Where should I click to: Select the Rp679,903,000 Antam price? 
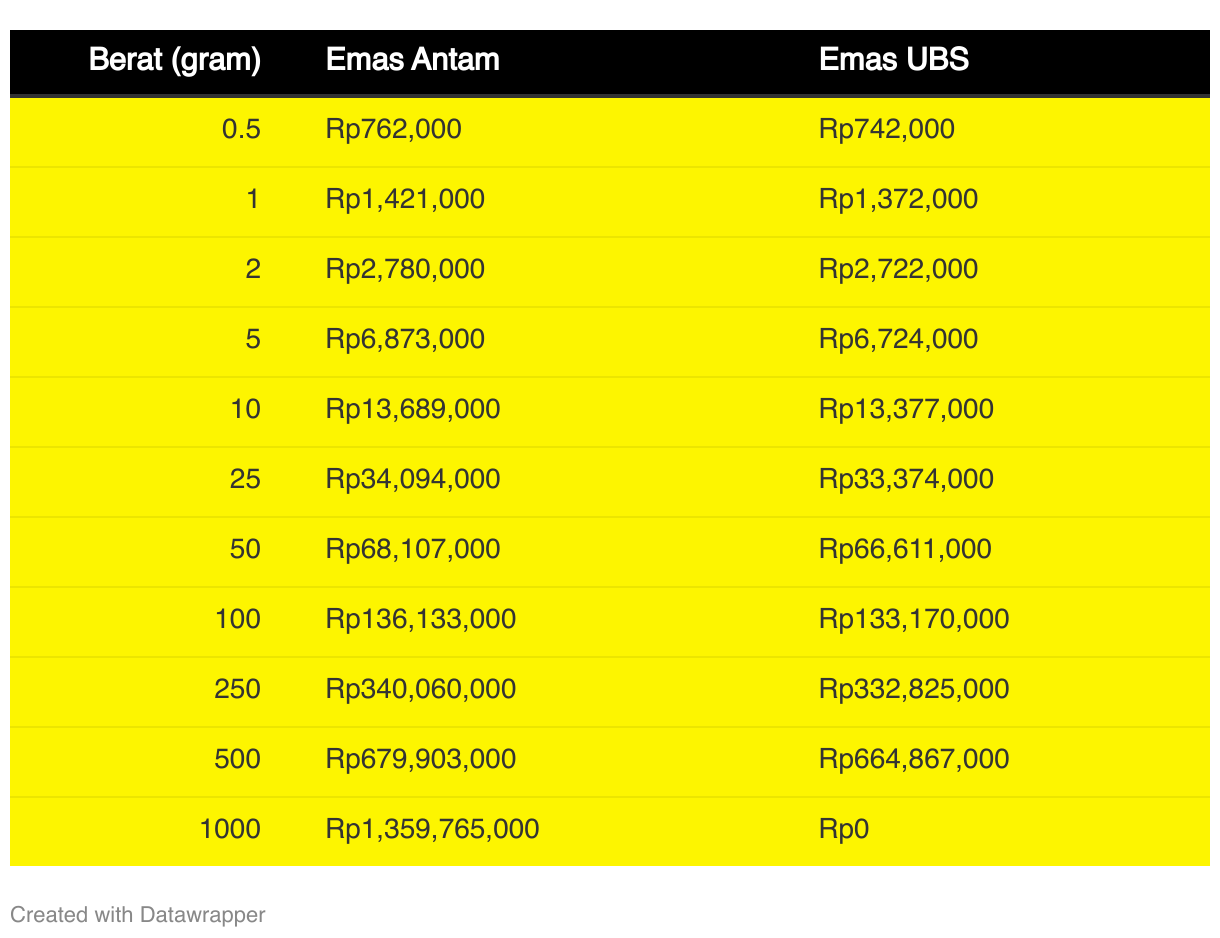[x=421, y=759]
